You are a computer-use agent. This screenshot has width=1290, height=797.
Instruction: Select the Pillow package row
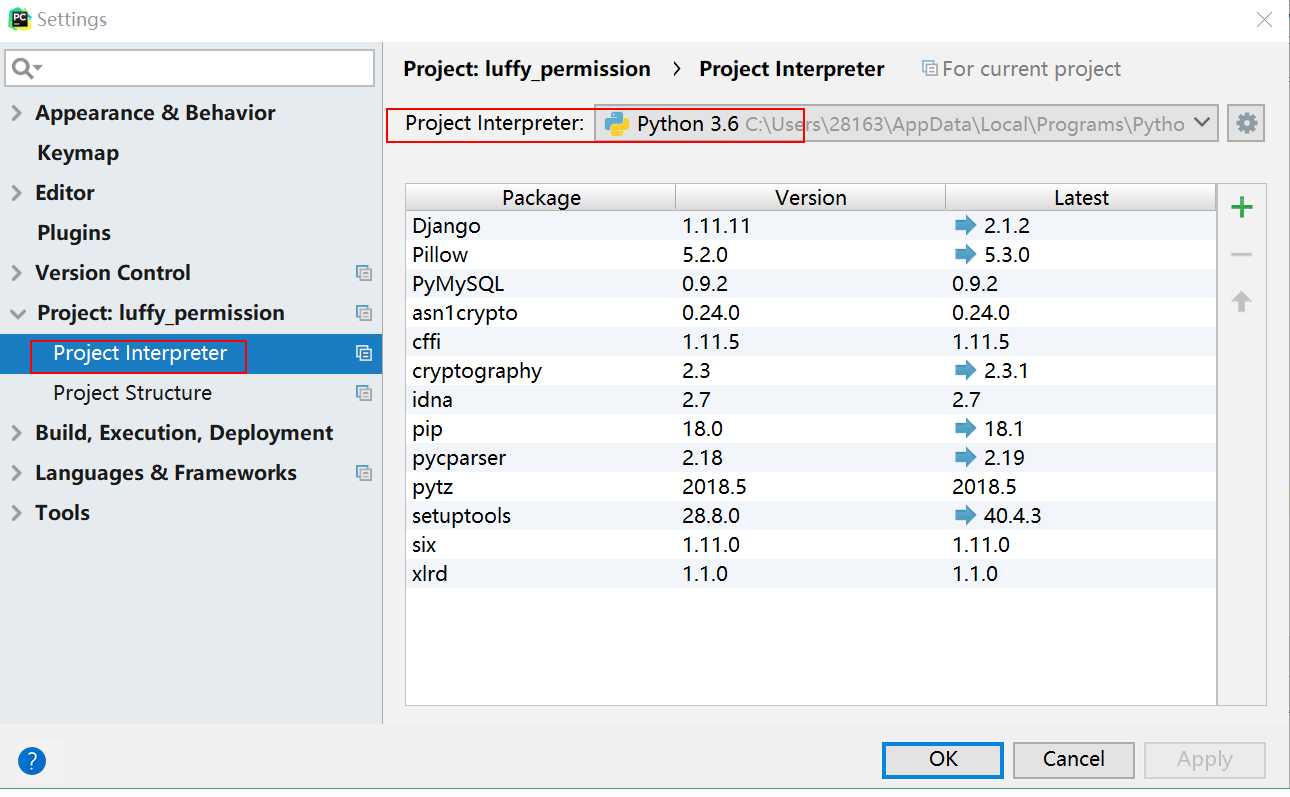[x=811, y=255]
